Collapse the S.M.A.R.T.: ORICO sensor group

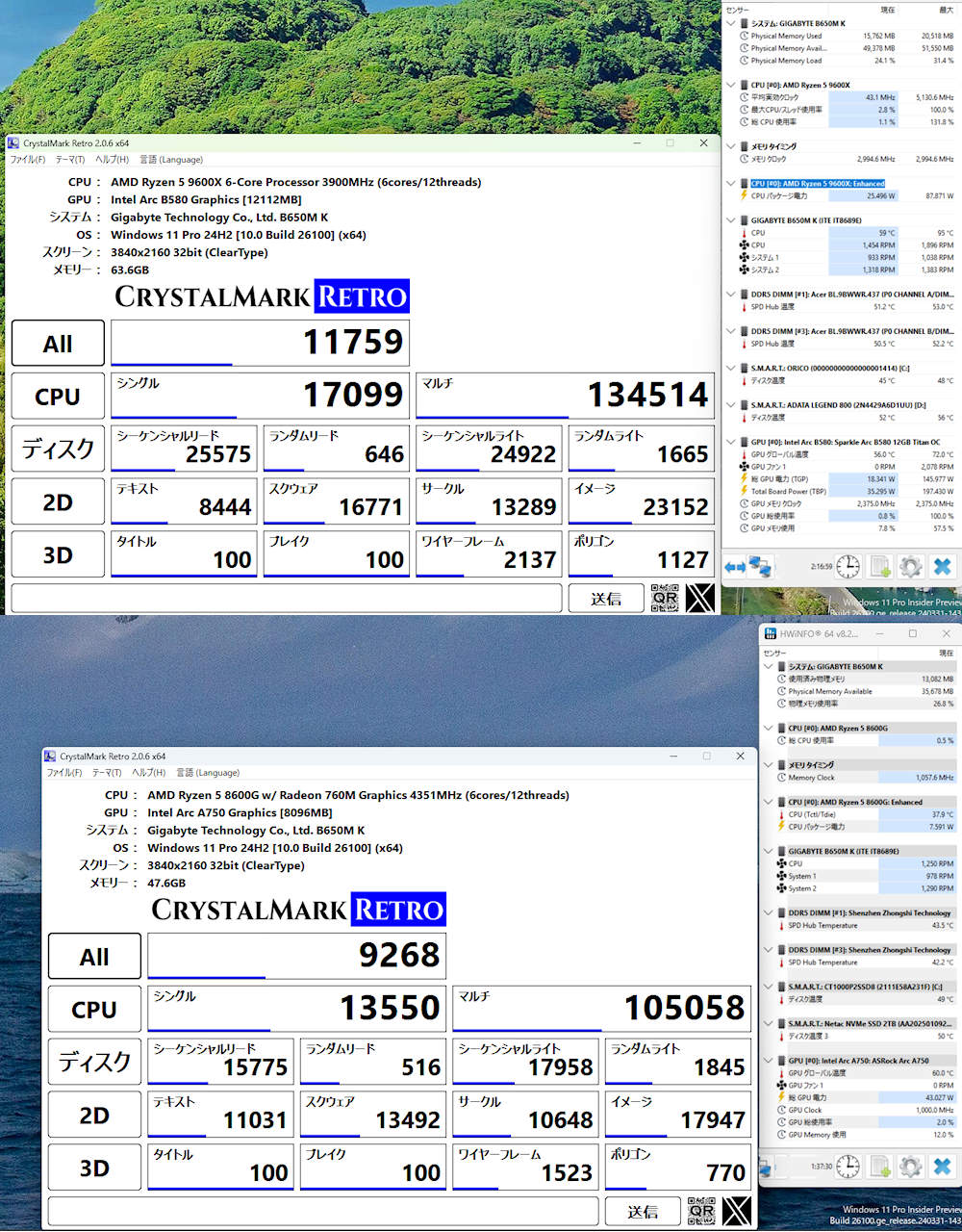point(732,368)
